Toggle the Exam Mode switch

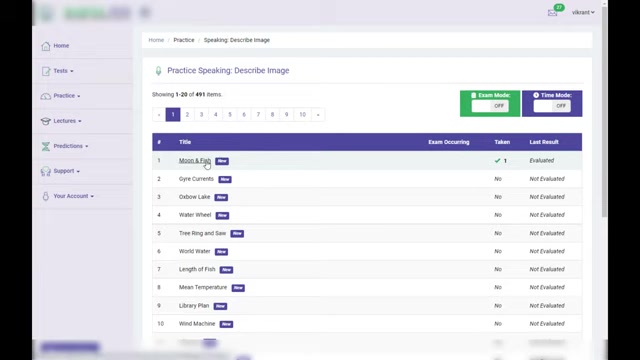click(x=490, y=106)
